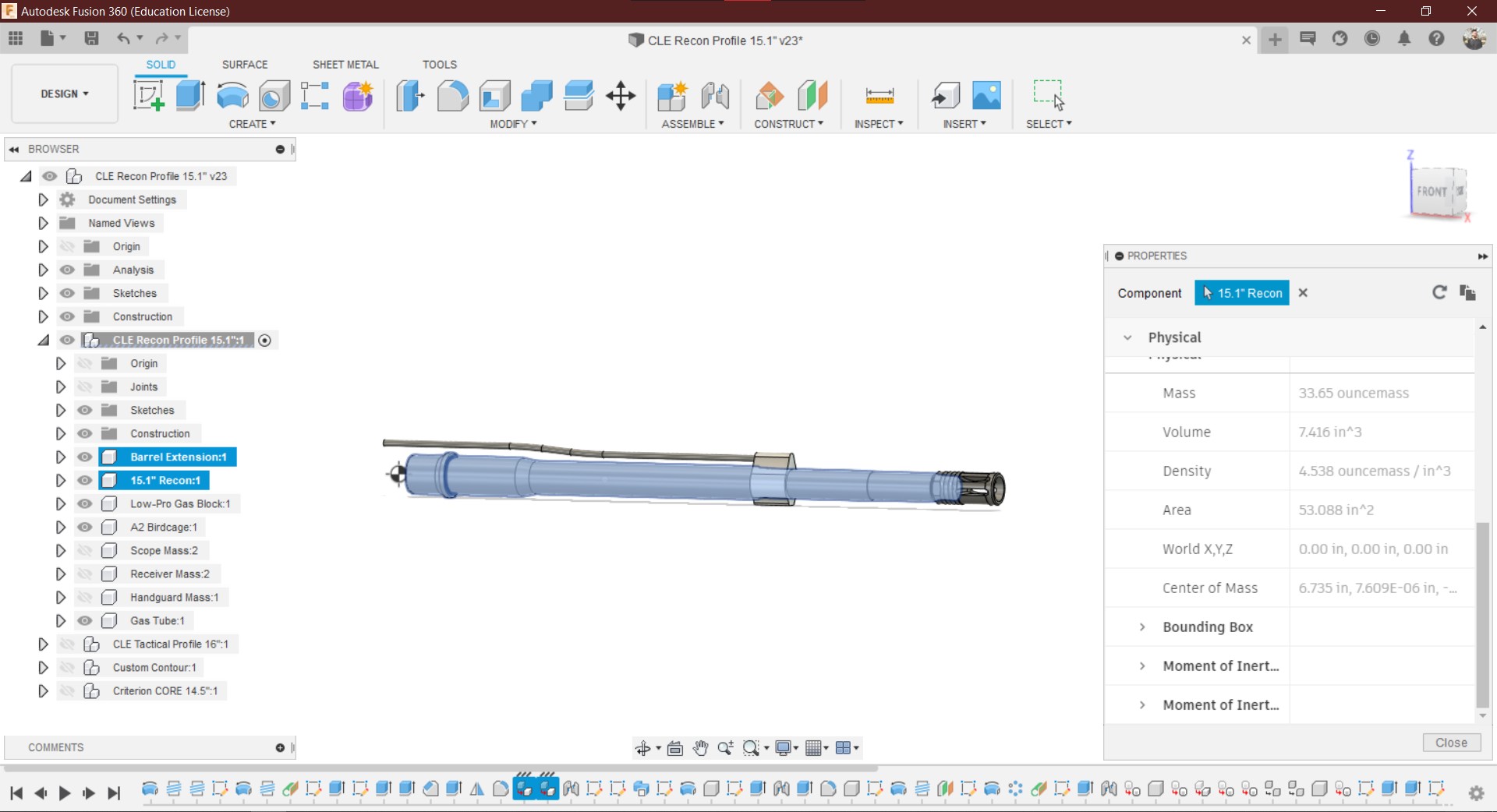This screenshot has height=812, width=1497.
Task: Select the Create Sketch tool
Action: click(x=149, y=96)
